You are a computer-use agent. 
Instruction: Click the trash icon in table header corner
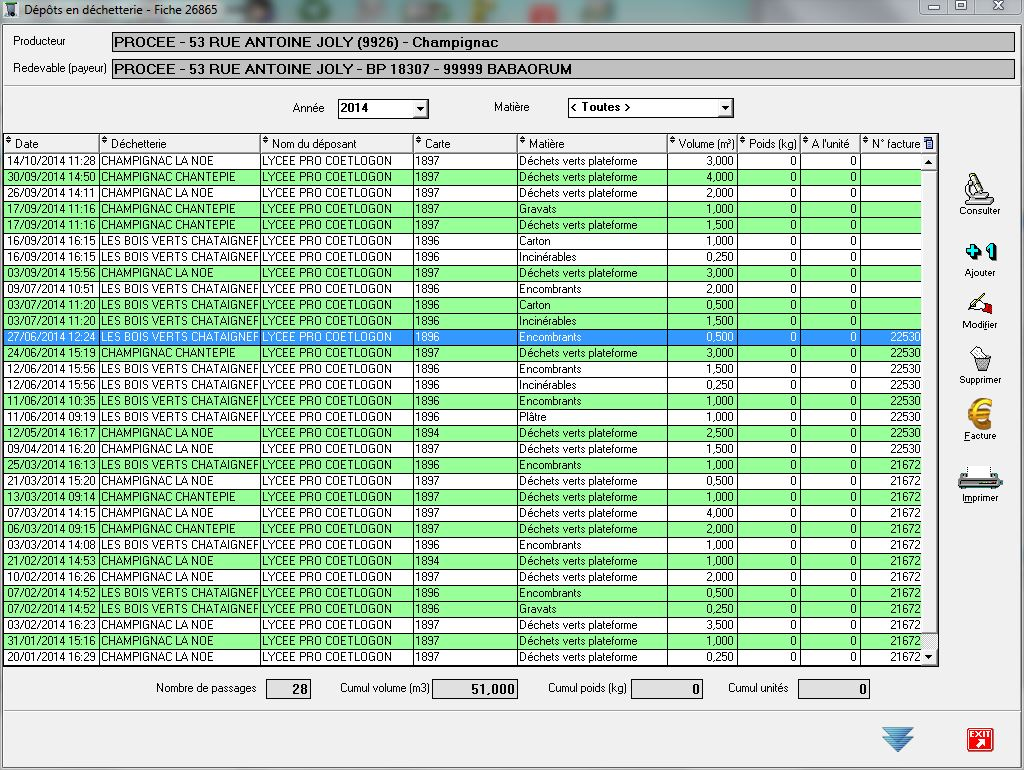(929, 144)
